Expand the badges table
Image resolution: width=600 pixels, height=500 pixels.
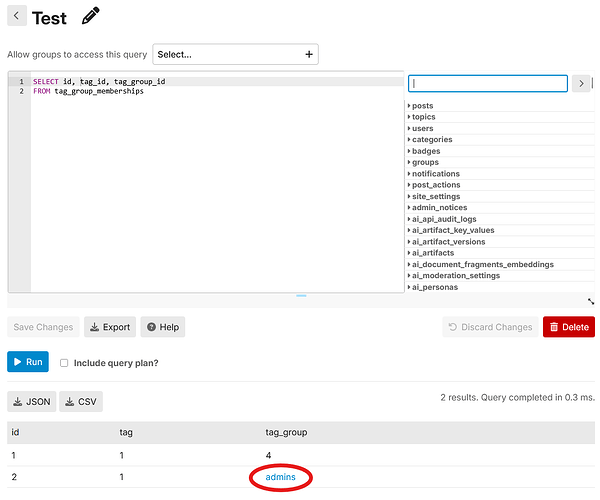coord(424,151)
